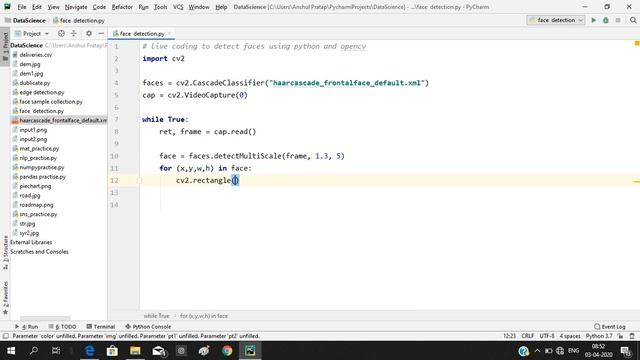Viewport: 640px width, 360px height.
Task: Select mat_practice.py file
Action: point(39,149)
